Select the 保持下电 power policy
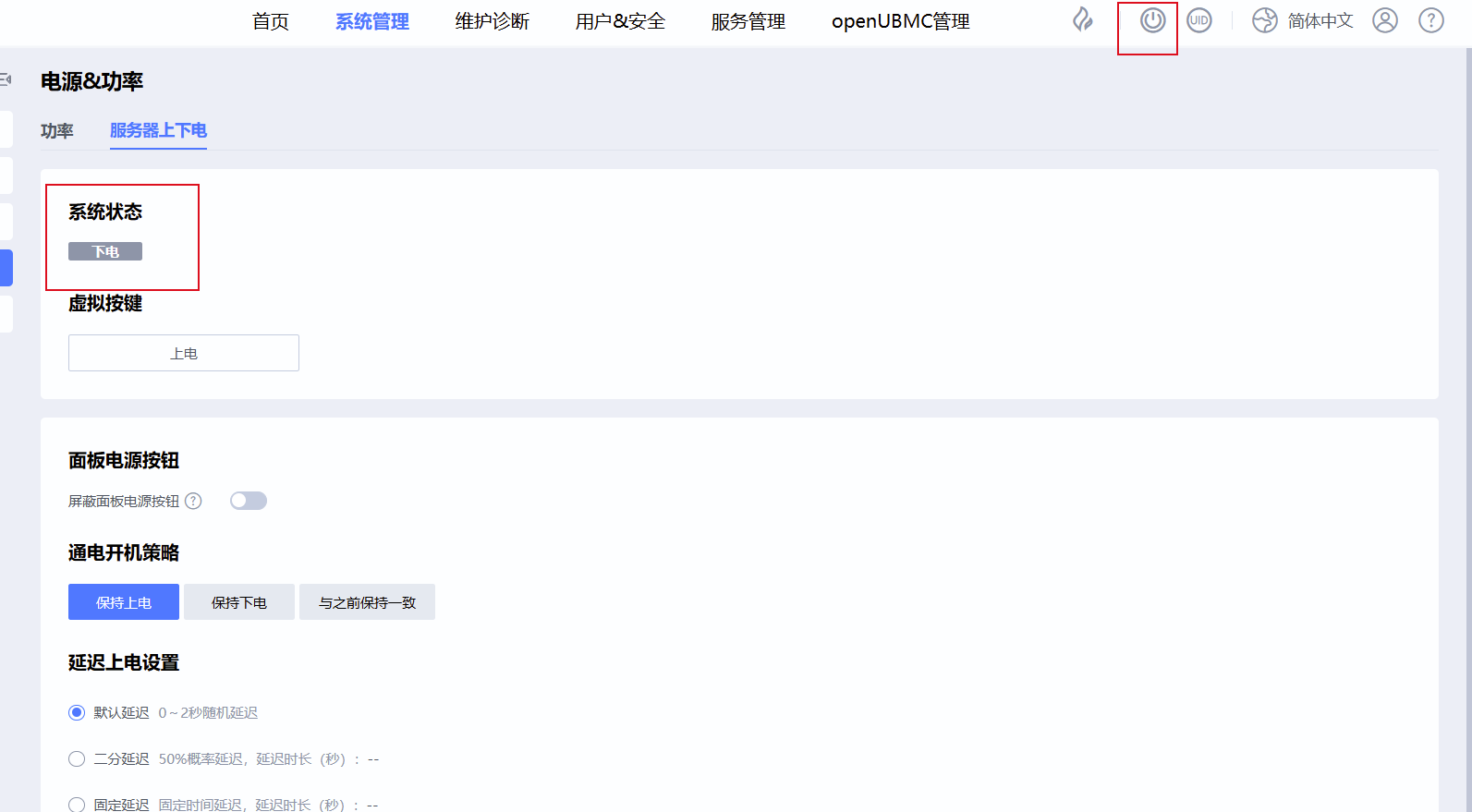The width and height of the screenshot is (1472, 812). [238, 602]
